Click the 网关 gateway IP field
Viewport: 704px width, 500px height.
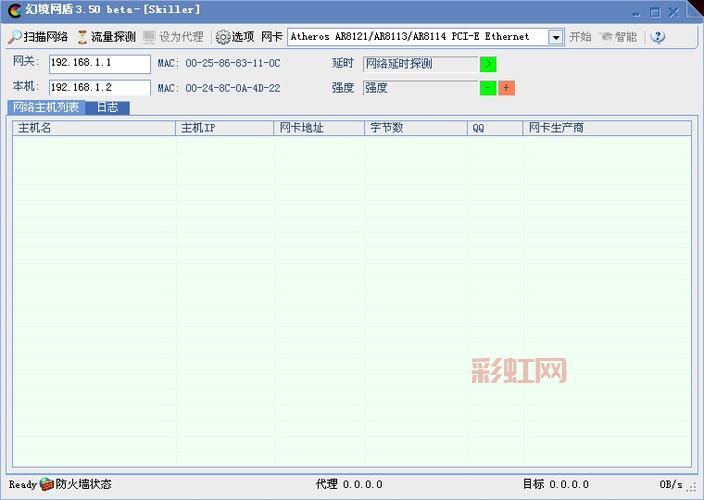click(100, 64)
